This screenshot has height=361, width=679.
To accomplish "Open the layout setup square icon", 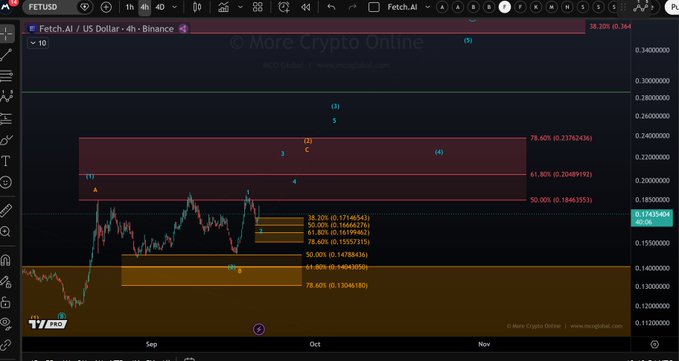I will [374, 7].
